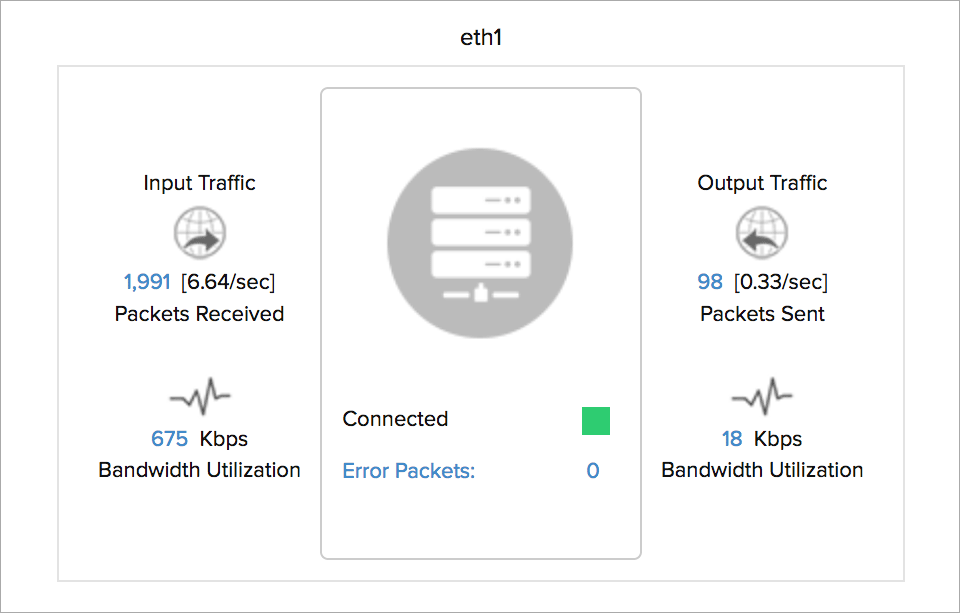
Task: Click the Connected status label
Action: point(395,419)
